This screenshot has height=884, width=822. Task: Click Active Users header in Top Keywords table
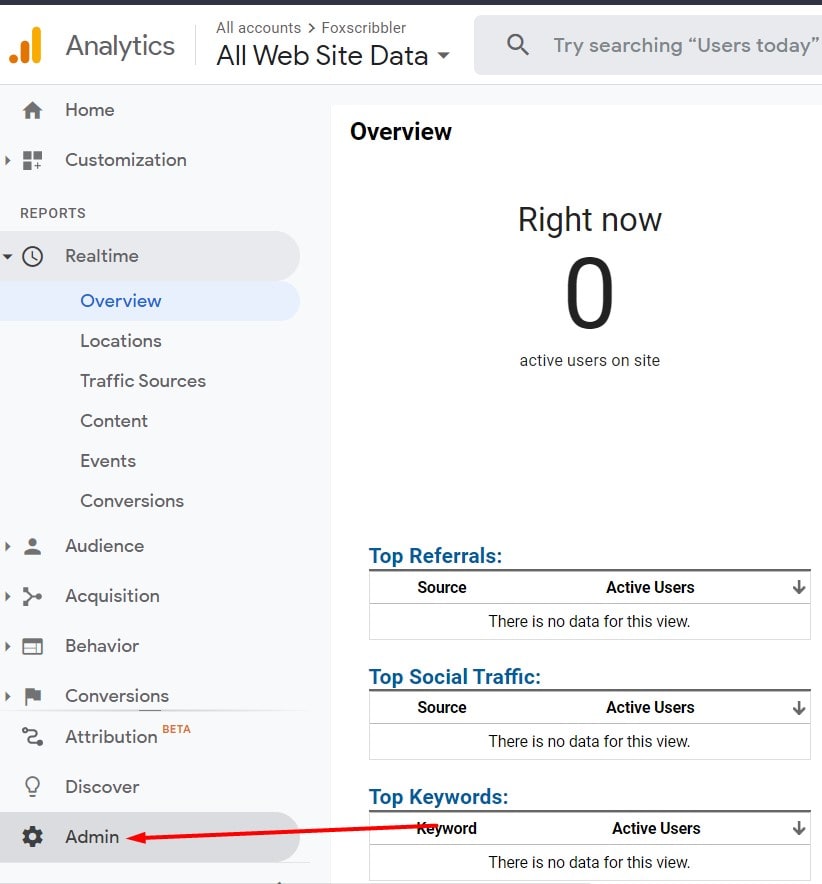(x=656, y=828)
